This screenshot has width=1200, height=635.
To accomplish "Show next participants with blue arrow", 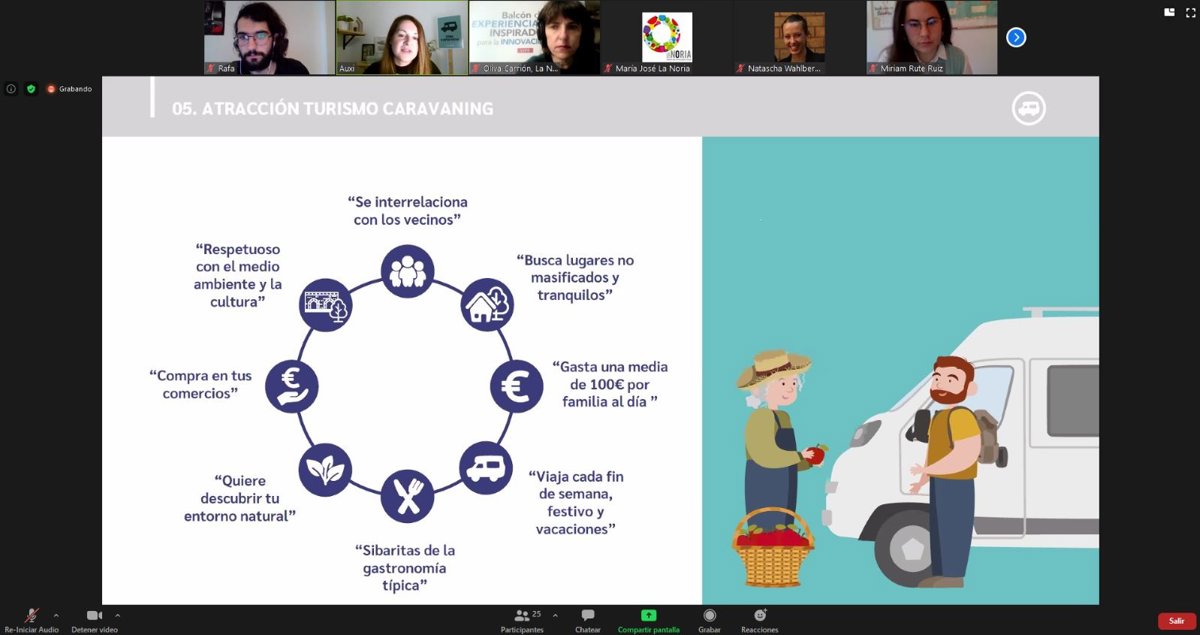I will pyautogui.click(x=1016, y=38).
